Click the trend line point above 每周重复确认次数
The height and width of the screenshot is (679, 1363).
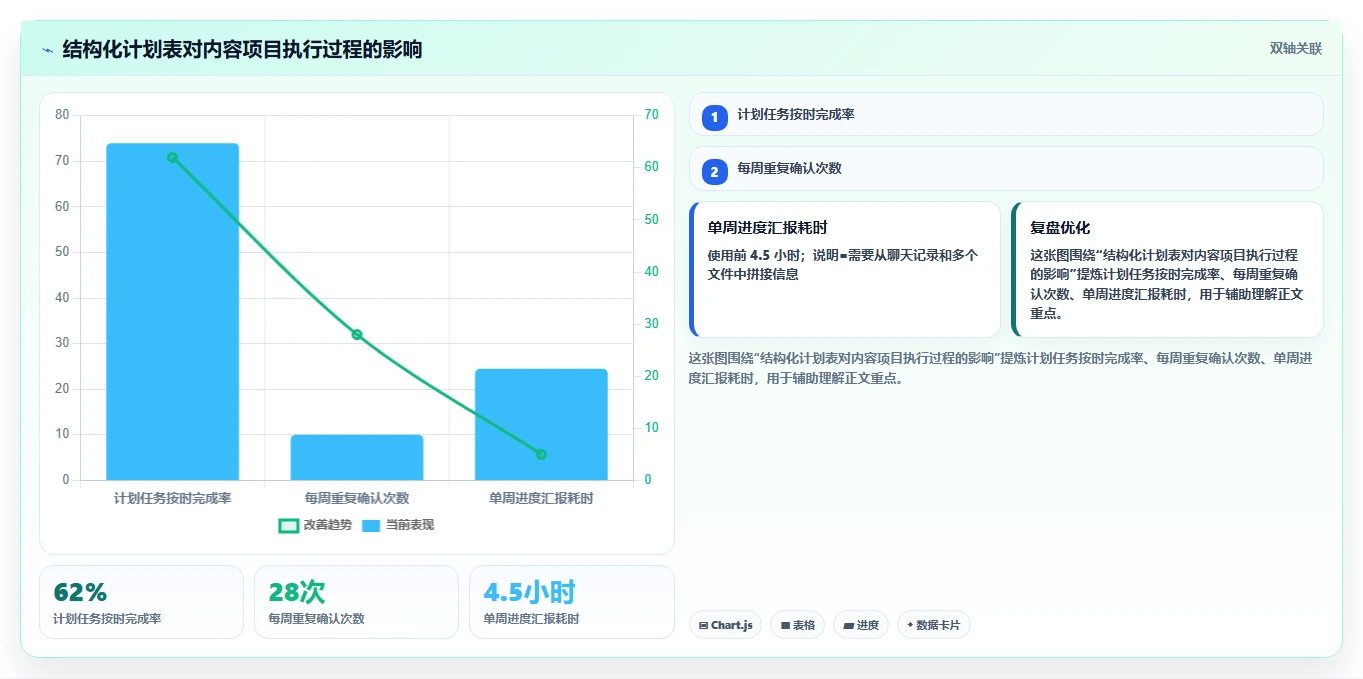pos(357,335)
